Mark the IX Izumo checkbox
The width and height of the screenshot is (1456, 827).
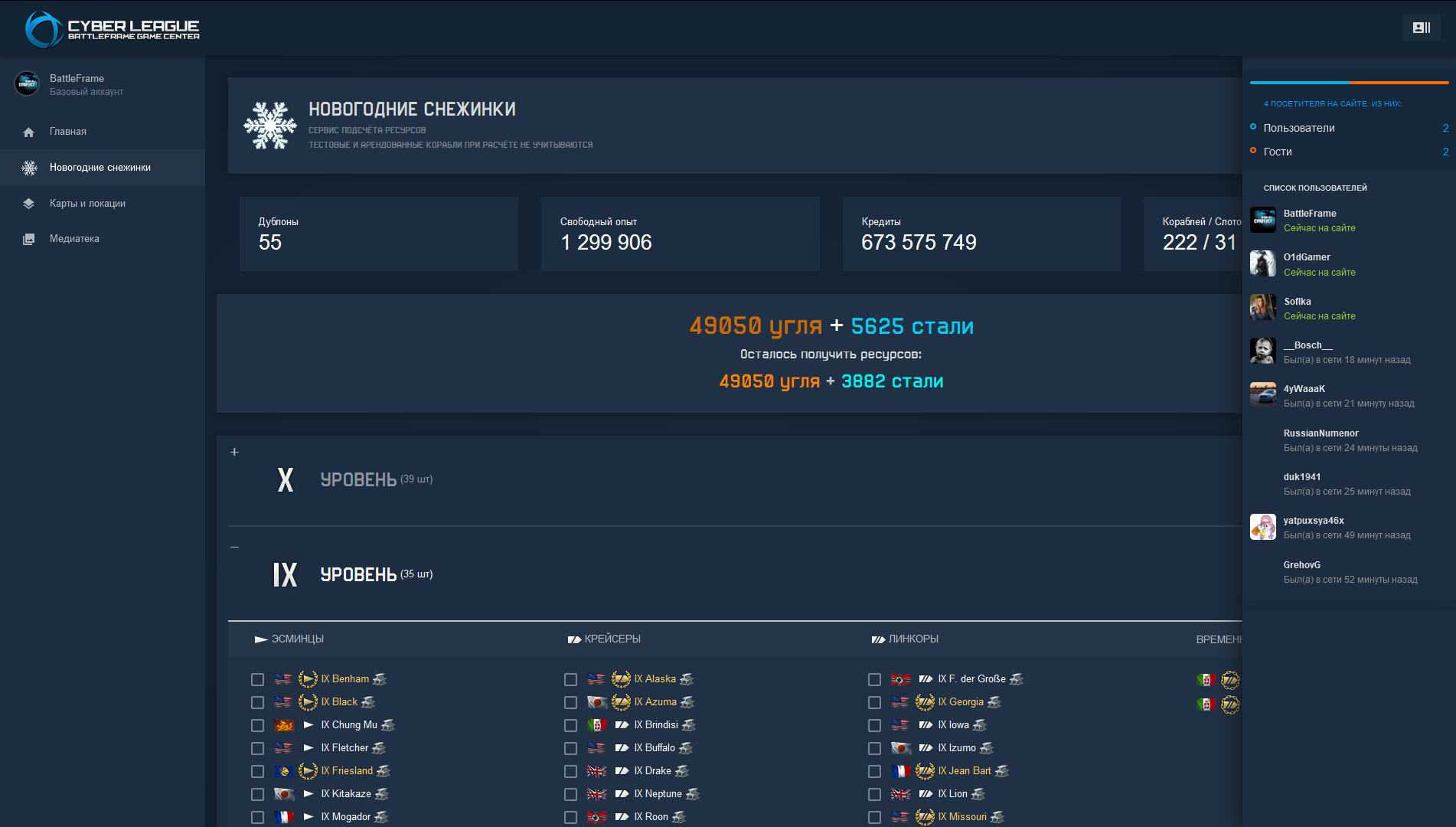click(x=874, y=749)
